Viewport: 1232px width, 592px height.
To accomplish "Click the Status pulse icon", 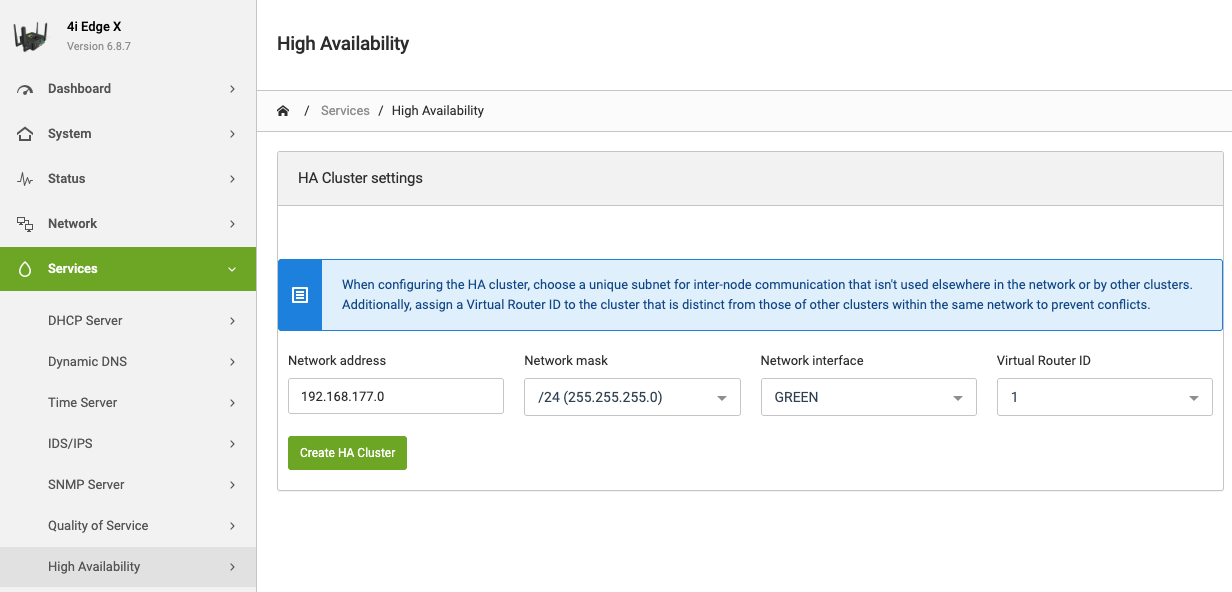I will (x=26, y=179).
